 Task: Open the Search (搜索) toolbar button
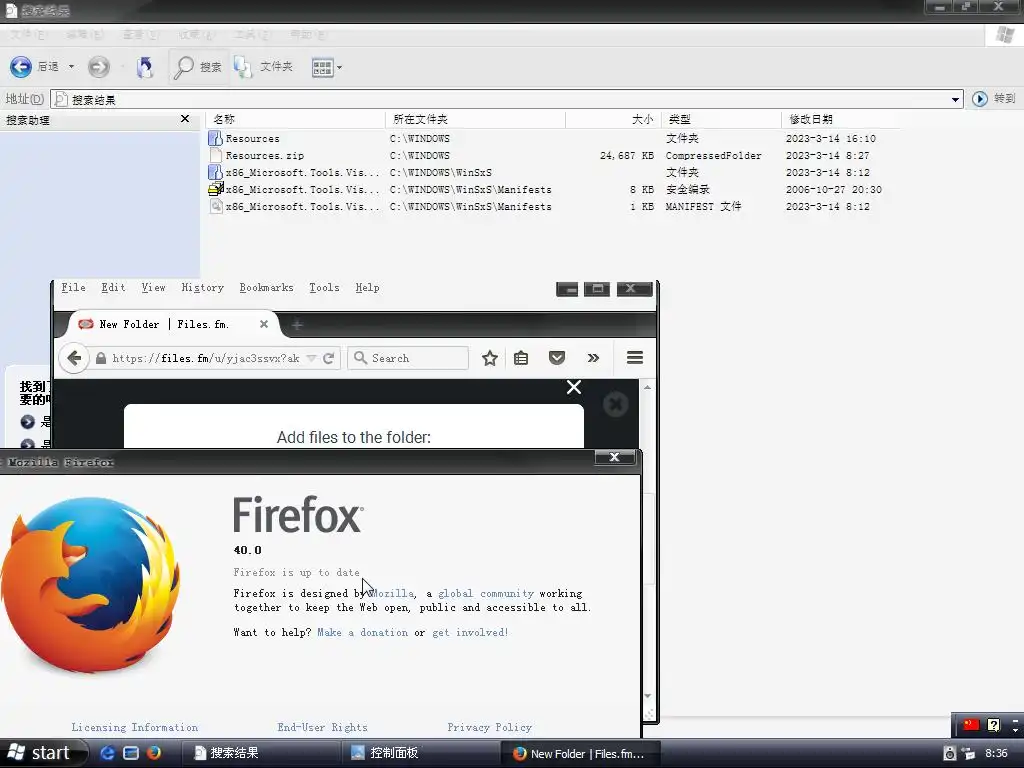point(199,67)
